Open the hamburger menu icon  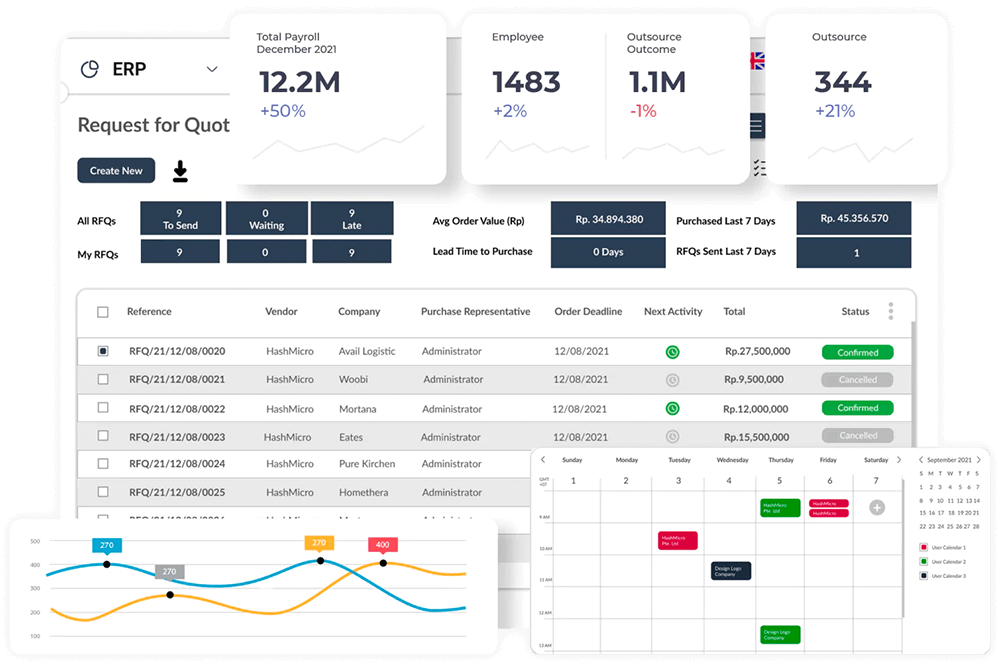pyautogui.click(x=757, y=125)
